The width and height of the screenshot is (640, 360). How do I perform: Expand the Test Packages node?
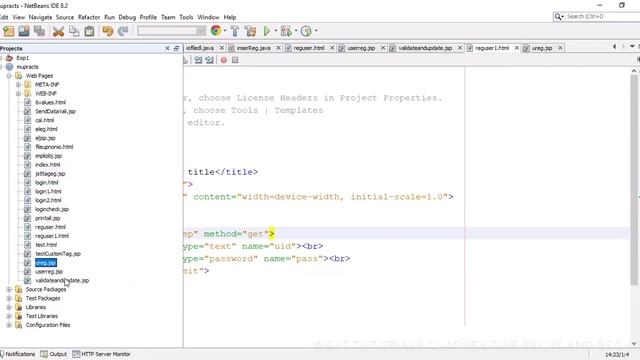(x=9, y=298)
